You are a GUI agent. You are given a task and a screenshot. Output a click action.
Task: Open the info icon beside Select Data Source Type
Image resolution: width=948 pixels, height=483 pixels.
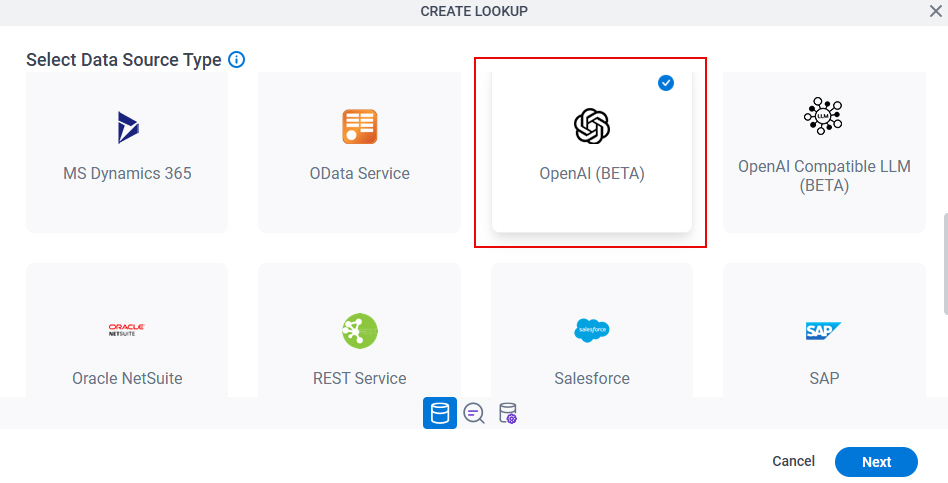tap(236, 59)
